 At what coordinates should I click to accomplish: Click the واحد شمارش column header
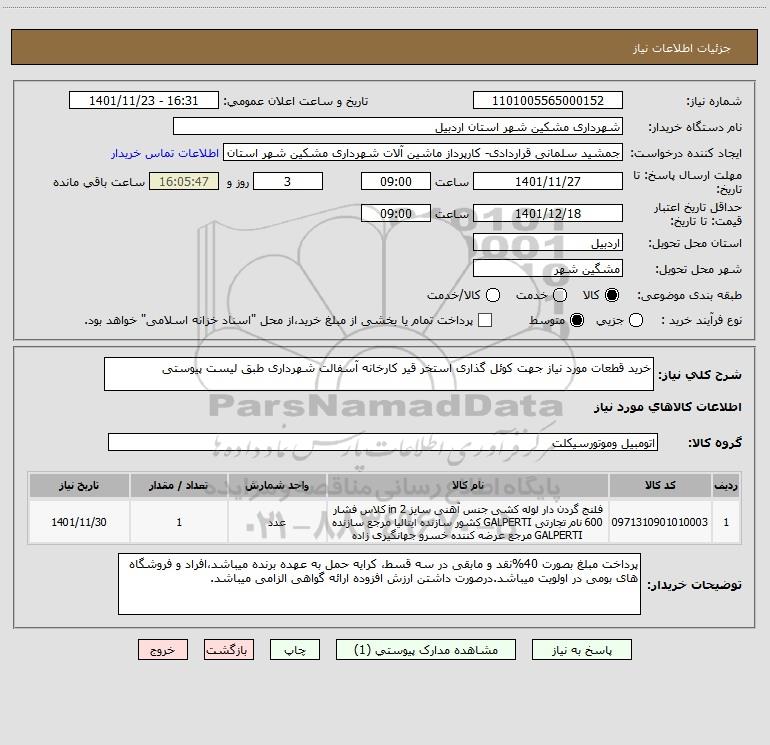(277, 485)
